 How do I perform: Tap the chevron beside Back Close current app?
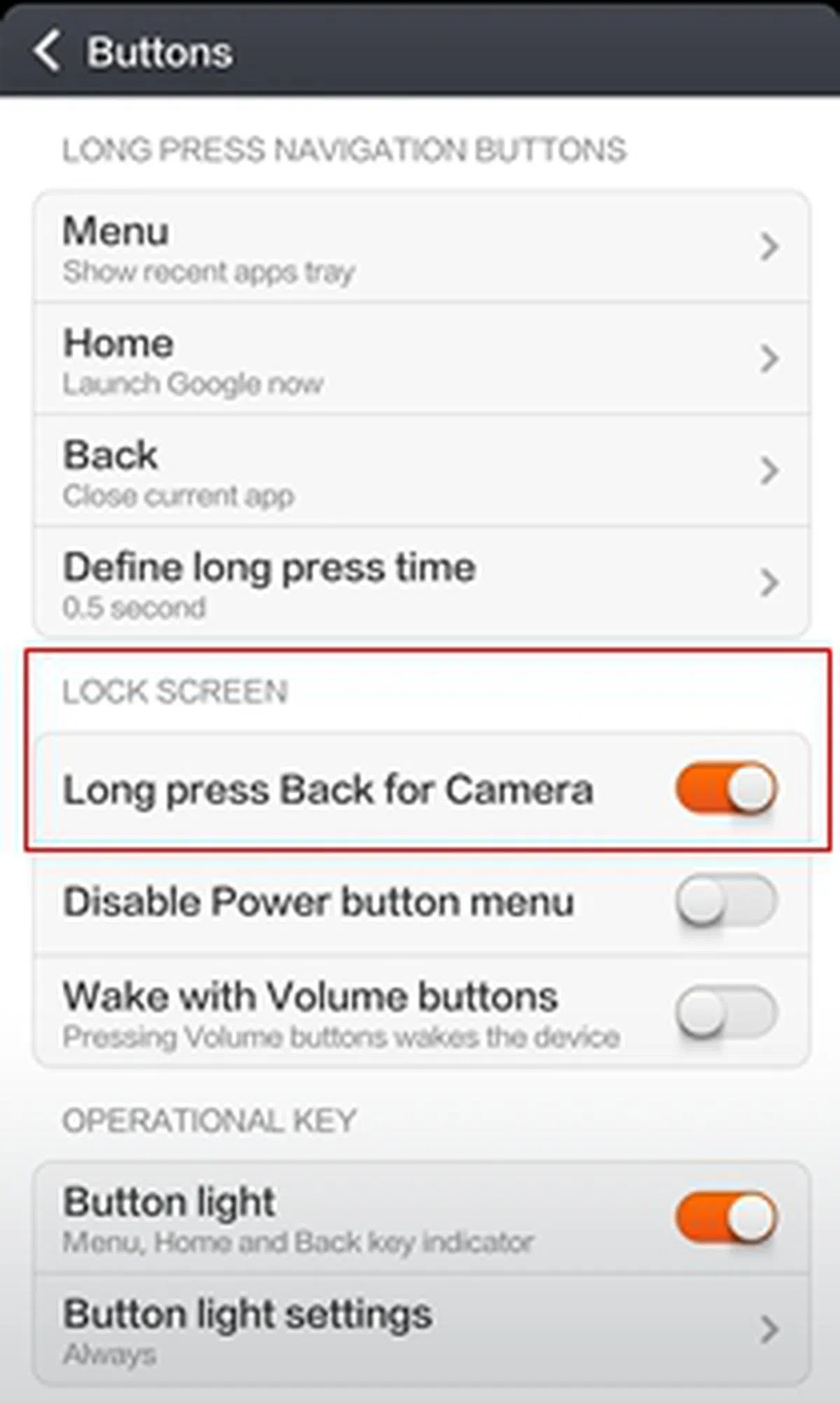point(769,471)
